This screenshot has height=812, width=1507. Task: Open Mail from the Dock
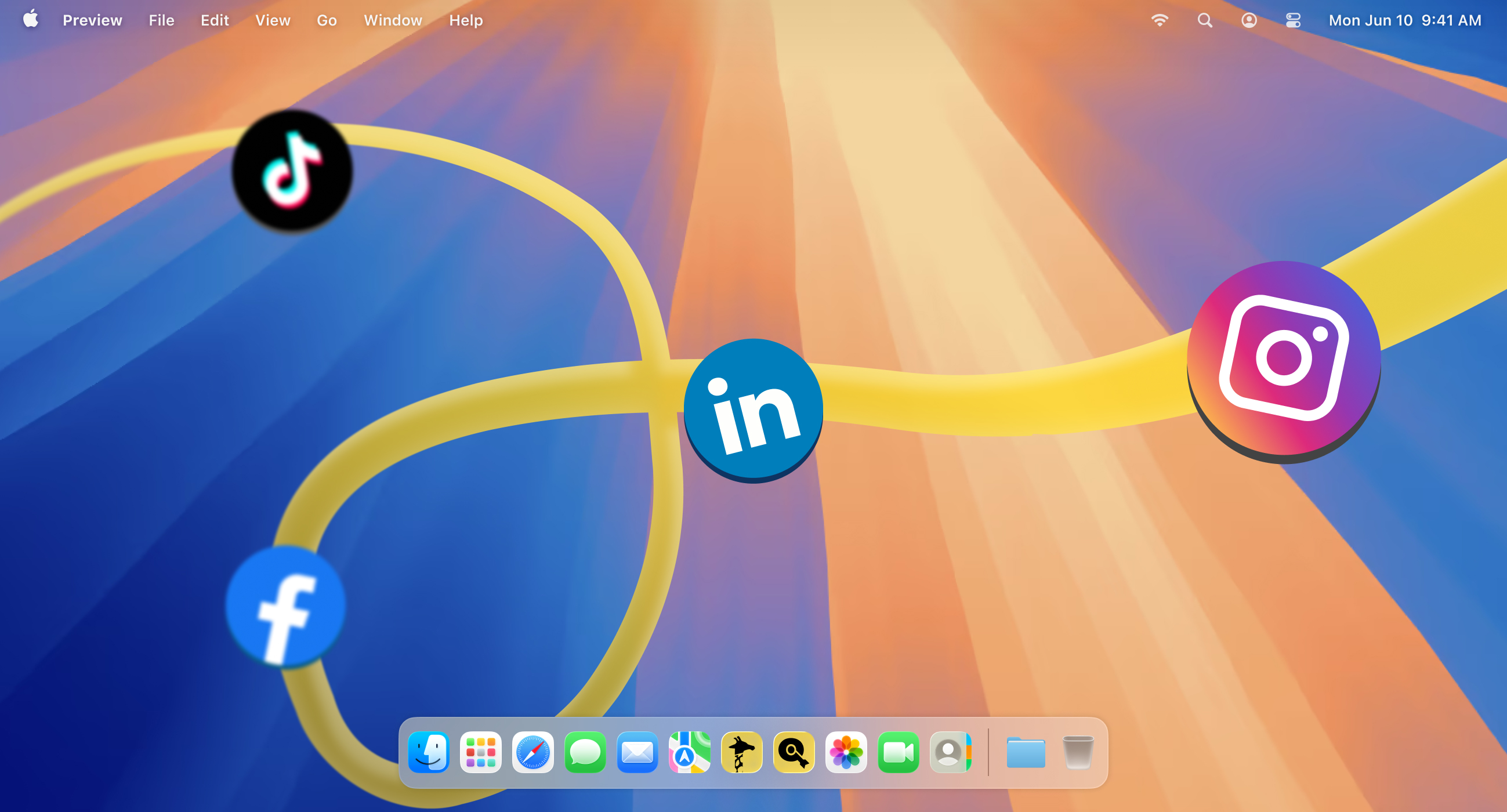(637, 752)
